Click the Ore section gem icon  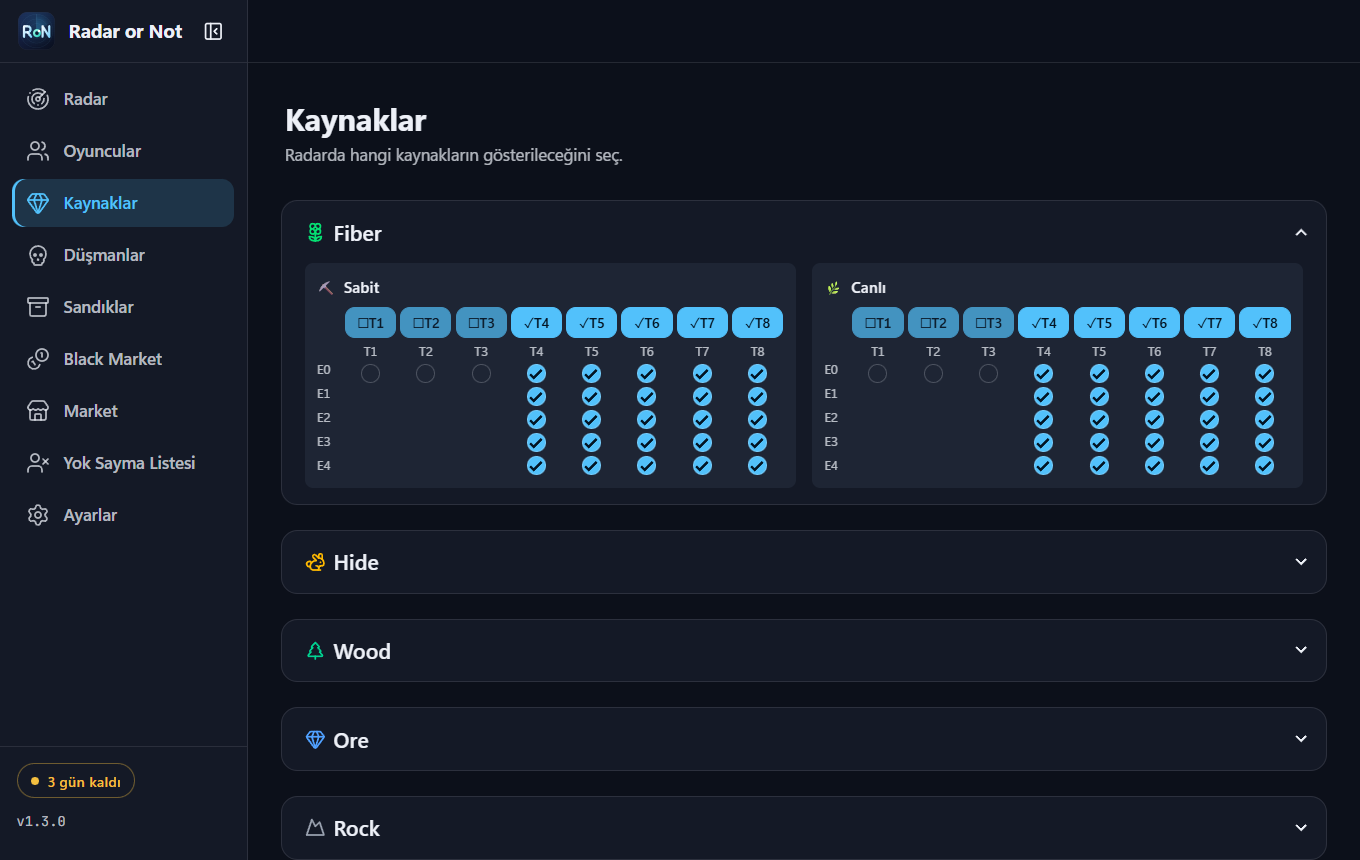point(315,740)
